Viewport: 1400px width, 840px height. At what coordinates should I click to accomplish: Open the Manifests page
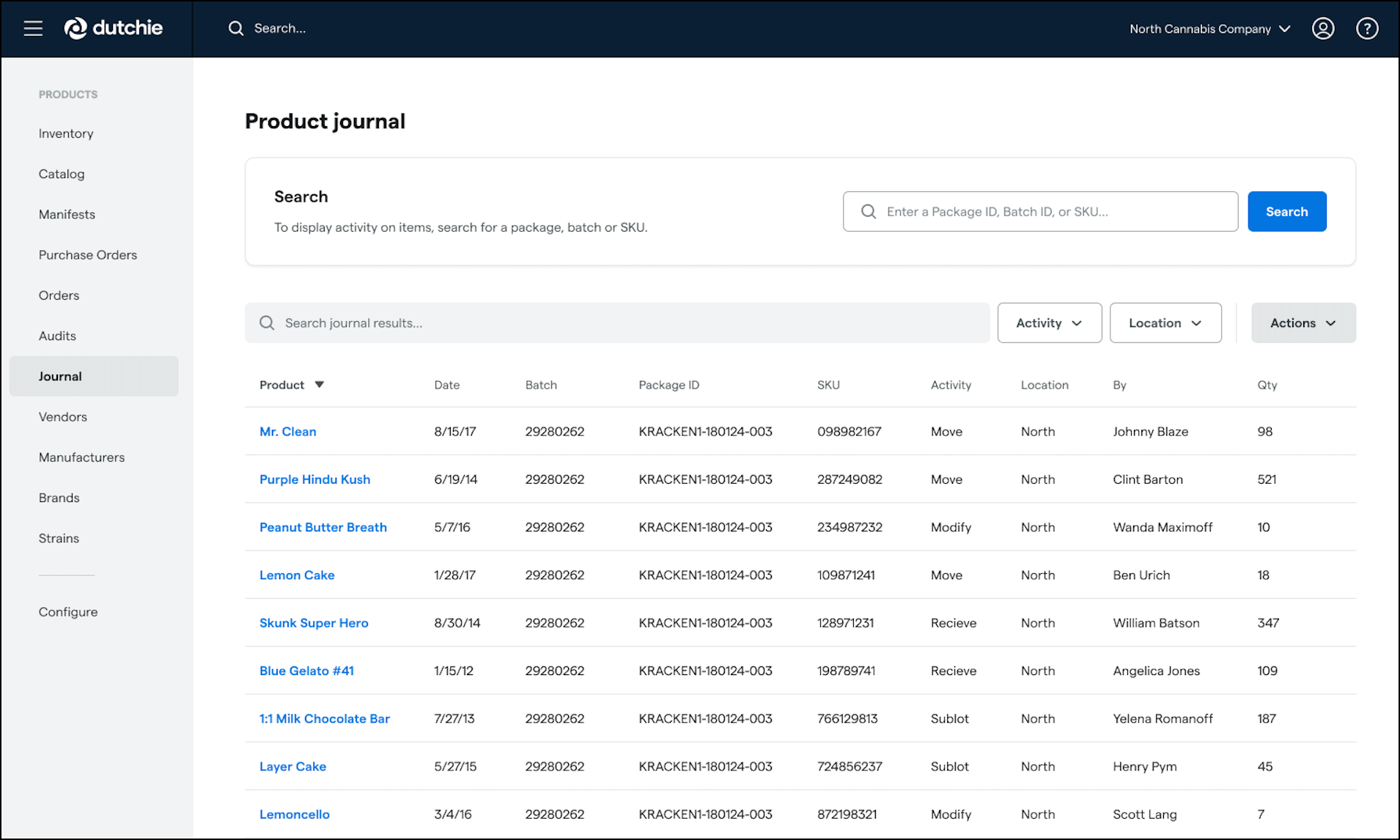(67, 214)
